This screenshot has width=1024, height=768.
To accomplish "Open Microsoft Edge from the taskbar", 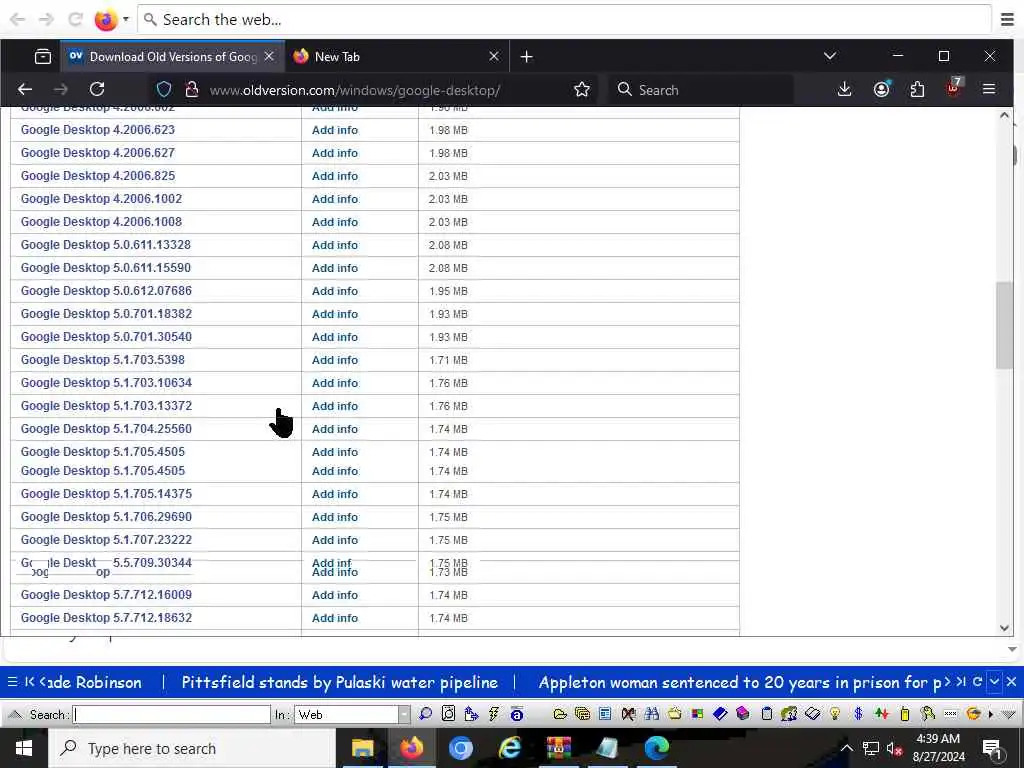I will pos(656,748).
